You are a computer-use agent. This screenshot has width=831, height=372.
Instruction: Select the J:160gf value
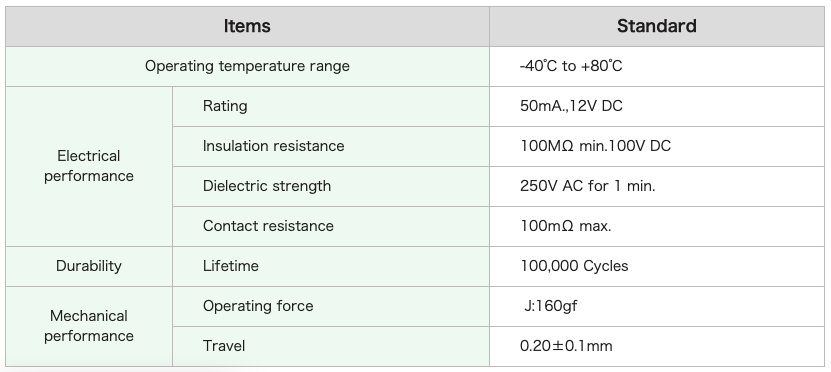pos(551,306)
